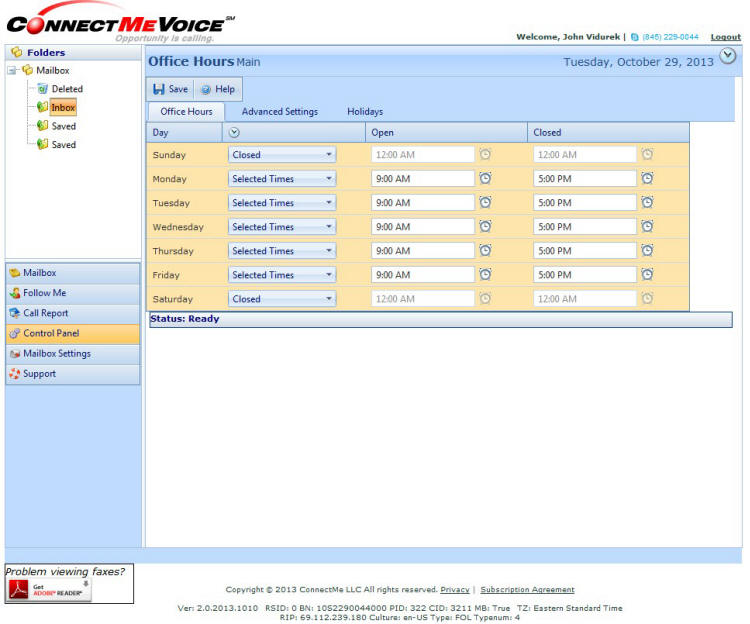Open Call Report in the side navigation
Image resolution: width=750 pixels, height=624 pixels.
(x=73, y=313)
